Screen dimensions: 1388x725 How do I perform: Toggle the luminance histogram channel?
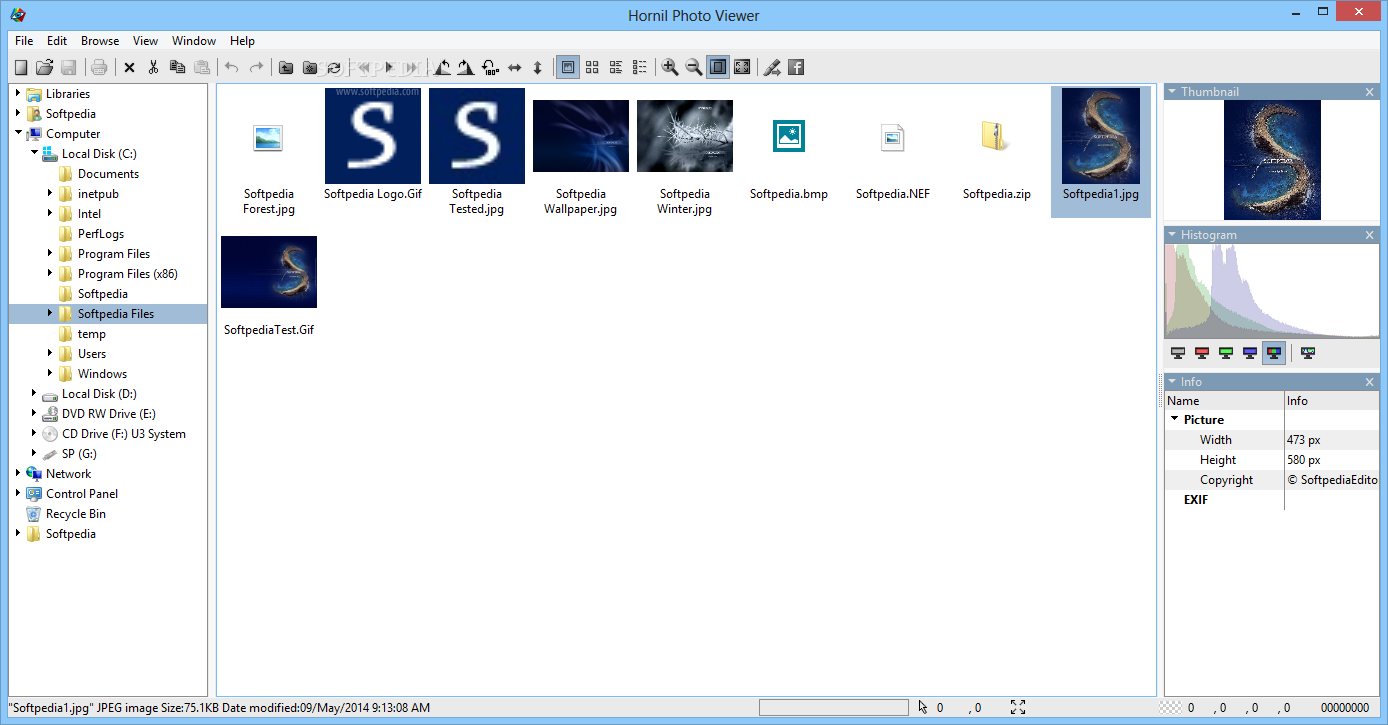click(x=1178, y=352)
